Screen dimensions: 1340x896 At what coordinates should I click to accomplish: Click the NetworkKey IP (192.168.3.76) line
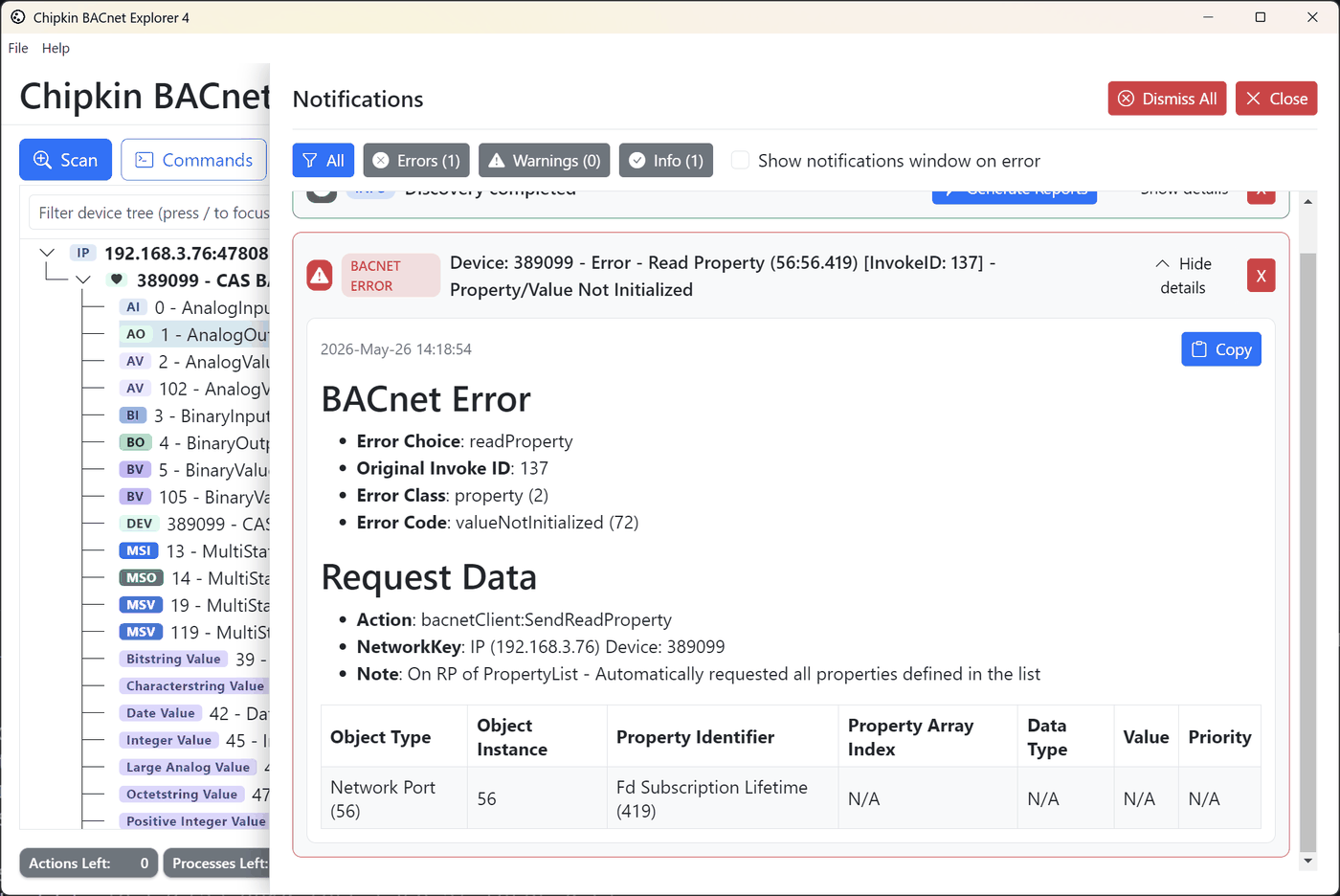tap(541, 646)
